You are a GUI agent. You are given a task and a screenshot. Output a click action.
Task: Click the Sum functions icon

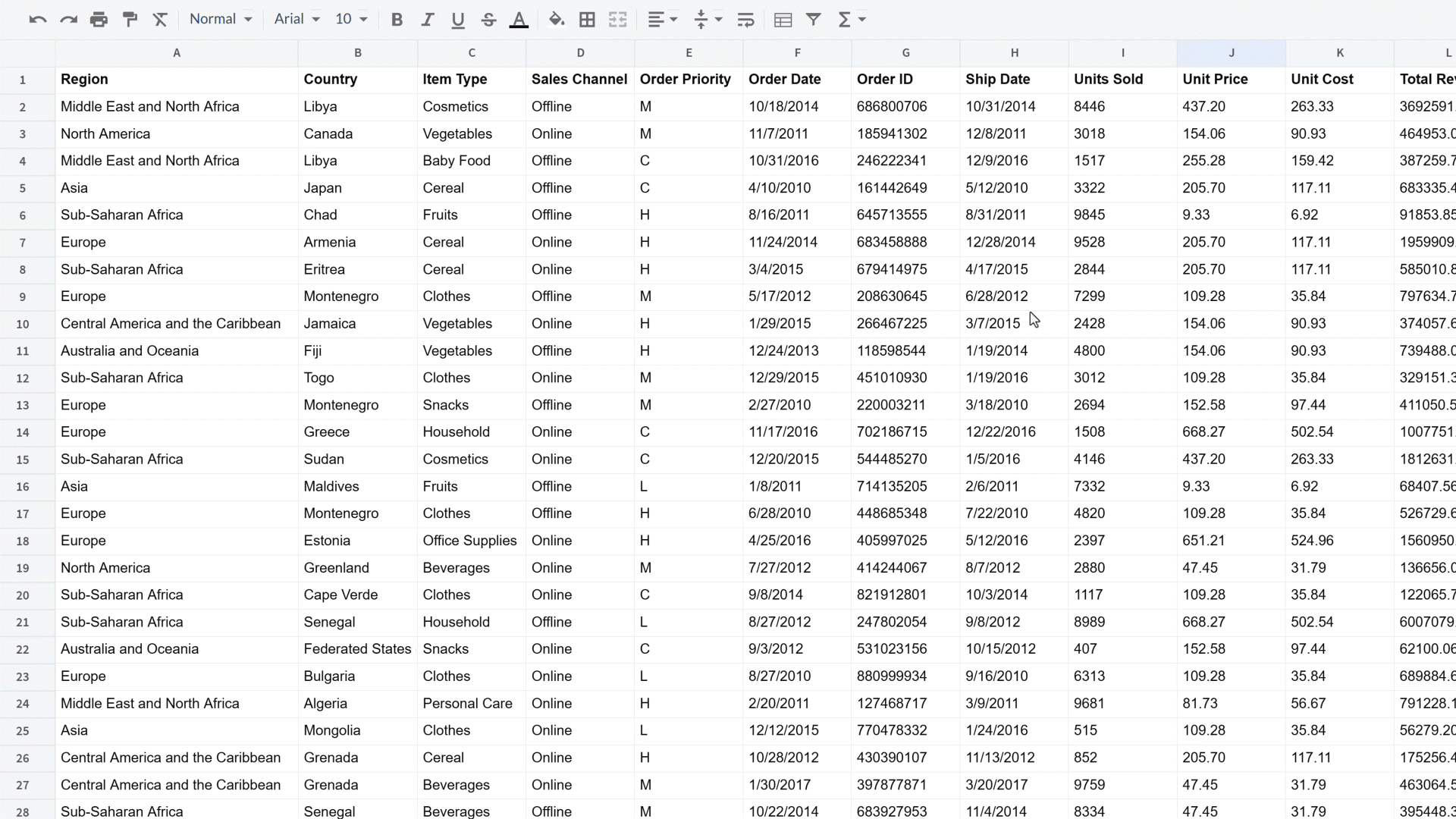(844, 20)
